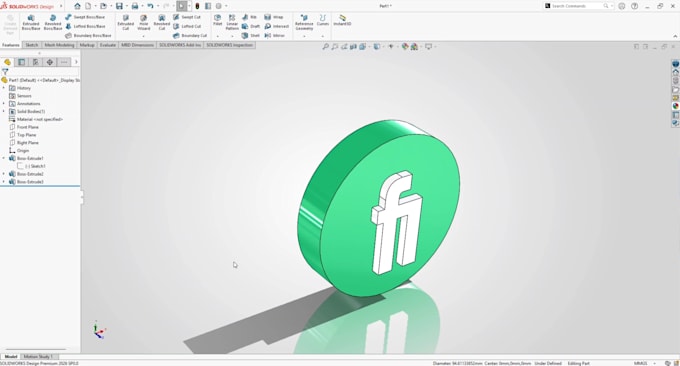Click the Extruded Boss/Base tool
The width and height of the screenshot is (680, 366).
tap(31, 22)
